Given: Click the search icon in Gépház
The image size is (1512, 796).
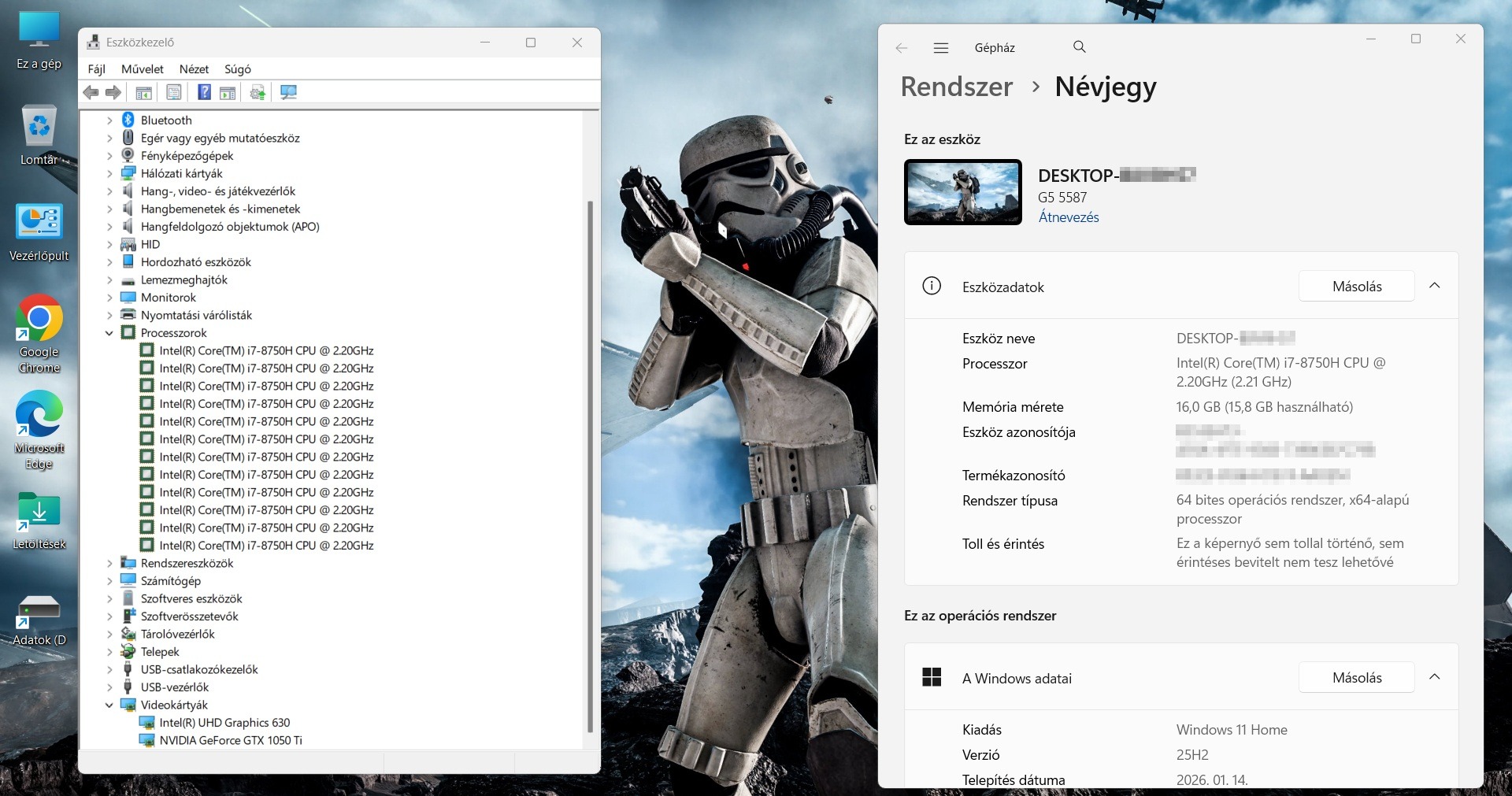Looking at the screenshot, I should (1080, 47).
